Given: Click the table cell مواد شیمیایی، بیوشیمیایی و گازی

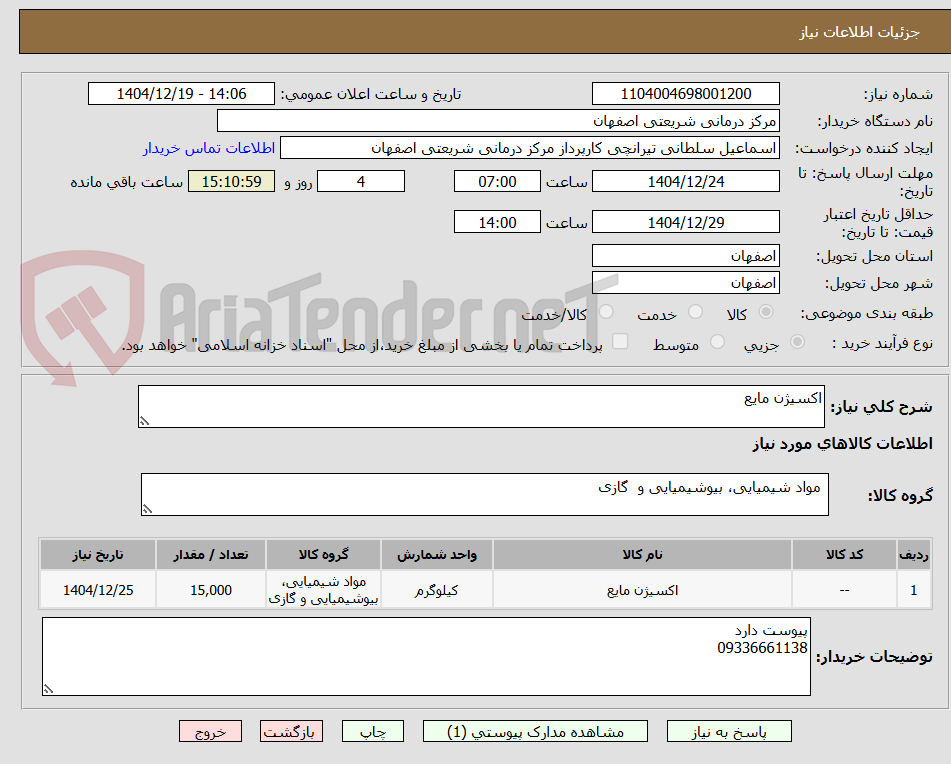Looking at the screenshot, I should click(x=323, y=590).
